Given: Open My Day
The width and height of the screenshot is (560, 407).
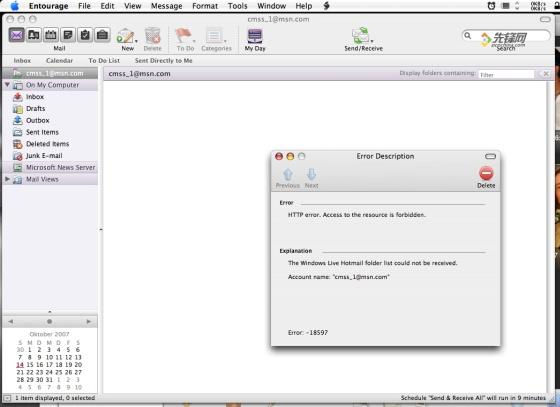Looking at the screenshot, I should (255, 39).
